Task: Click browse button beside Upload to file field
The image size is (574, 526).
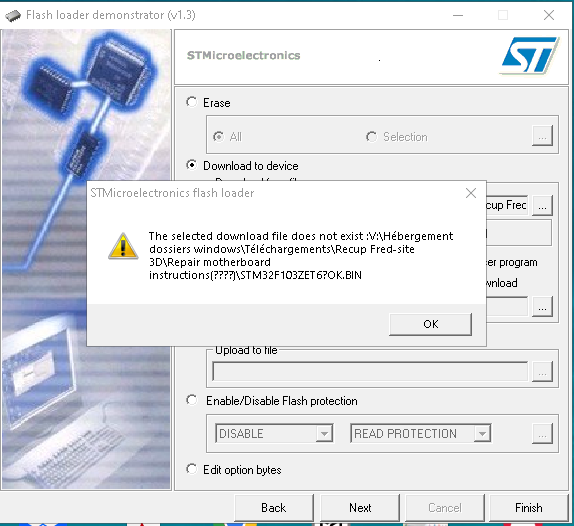Action: tap(542, 372)
